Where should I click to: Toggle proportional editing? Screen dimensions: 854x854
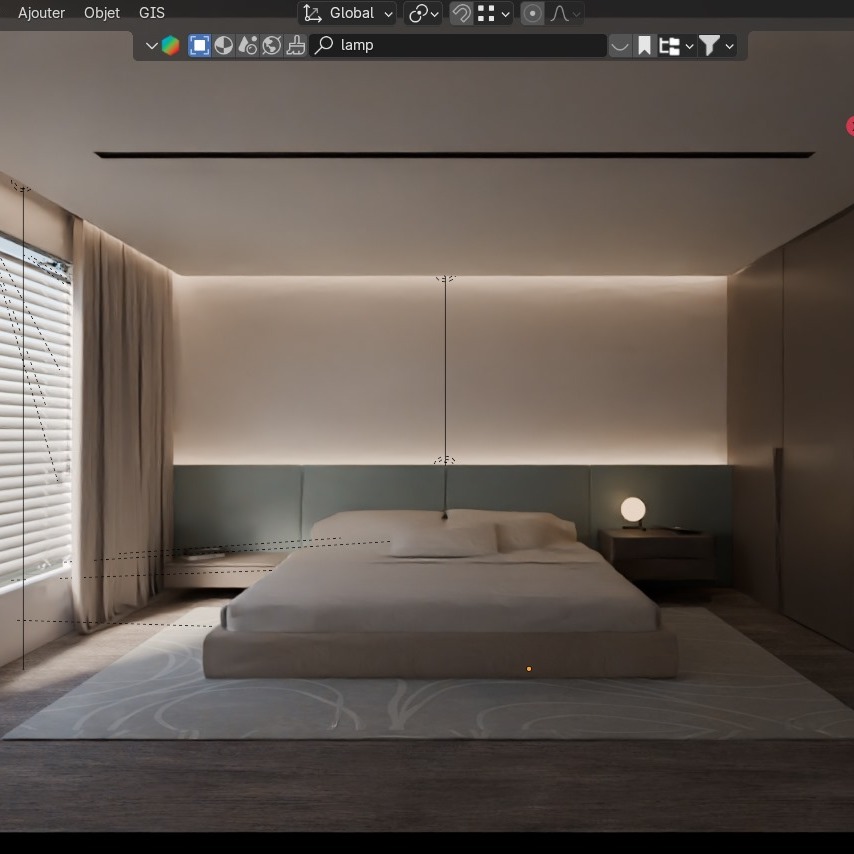pyautogui.click(x=532, y=13)
